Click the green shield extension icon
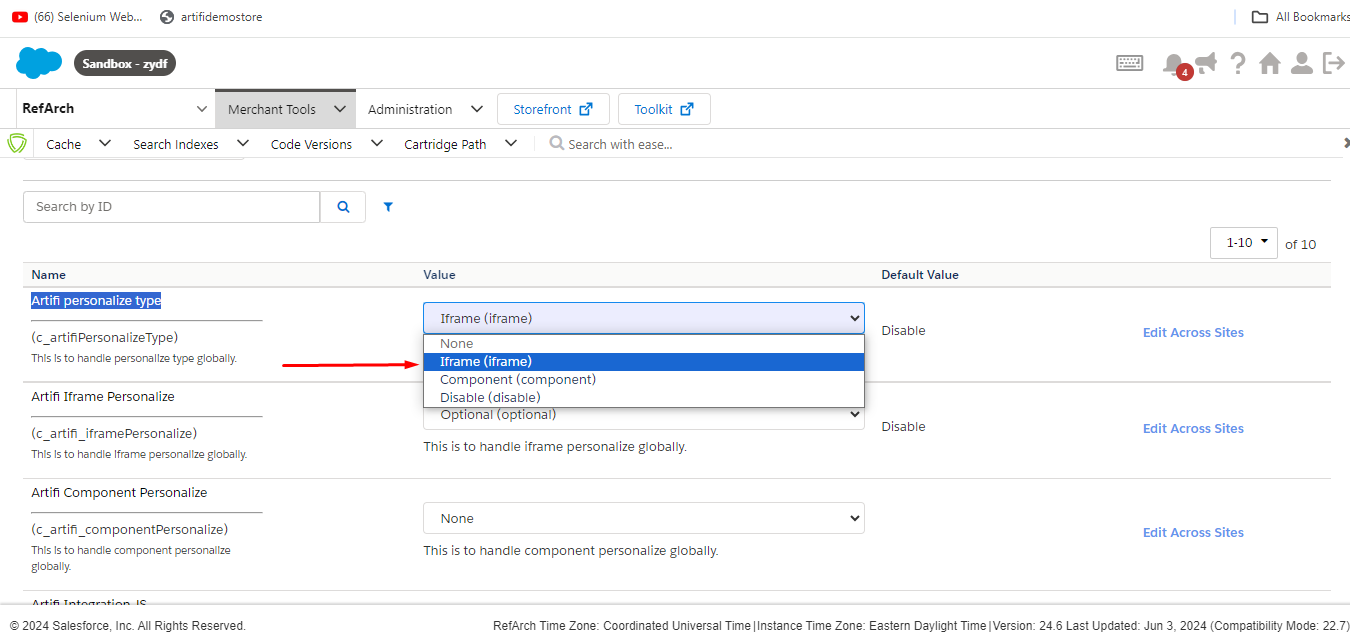 pyautogui.click(x=17, y=143)
